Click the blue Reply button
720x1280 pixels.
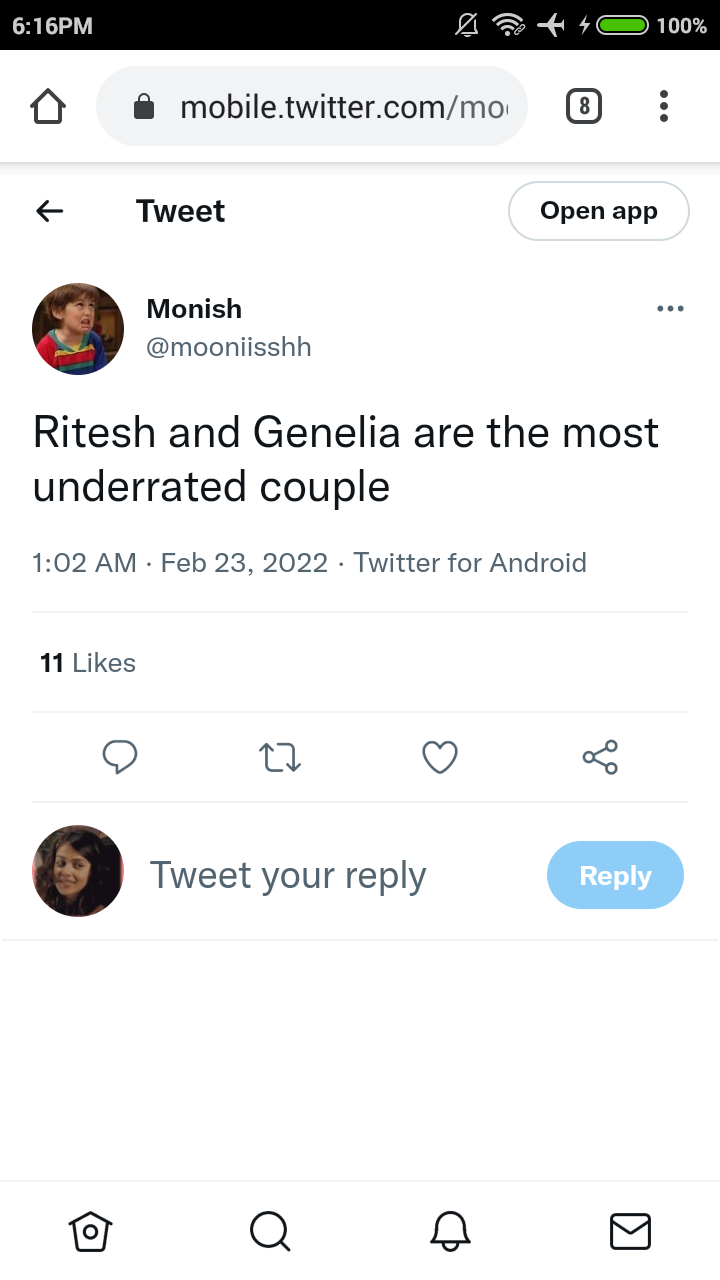[x=616, y=875]
